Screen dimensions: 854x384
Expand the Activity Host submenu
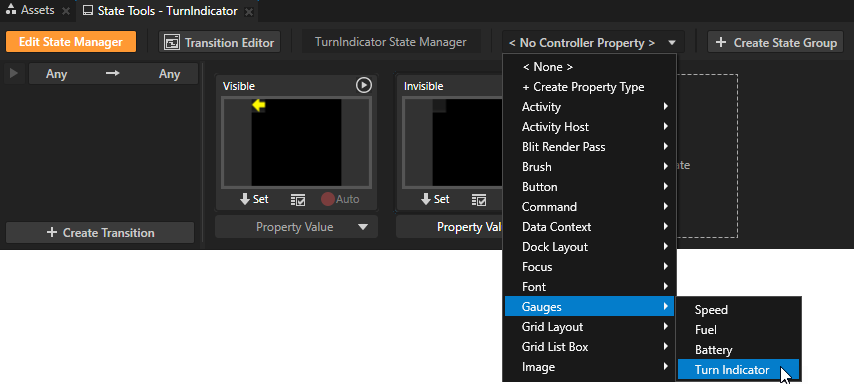(x=589, y=127)
